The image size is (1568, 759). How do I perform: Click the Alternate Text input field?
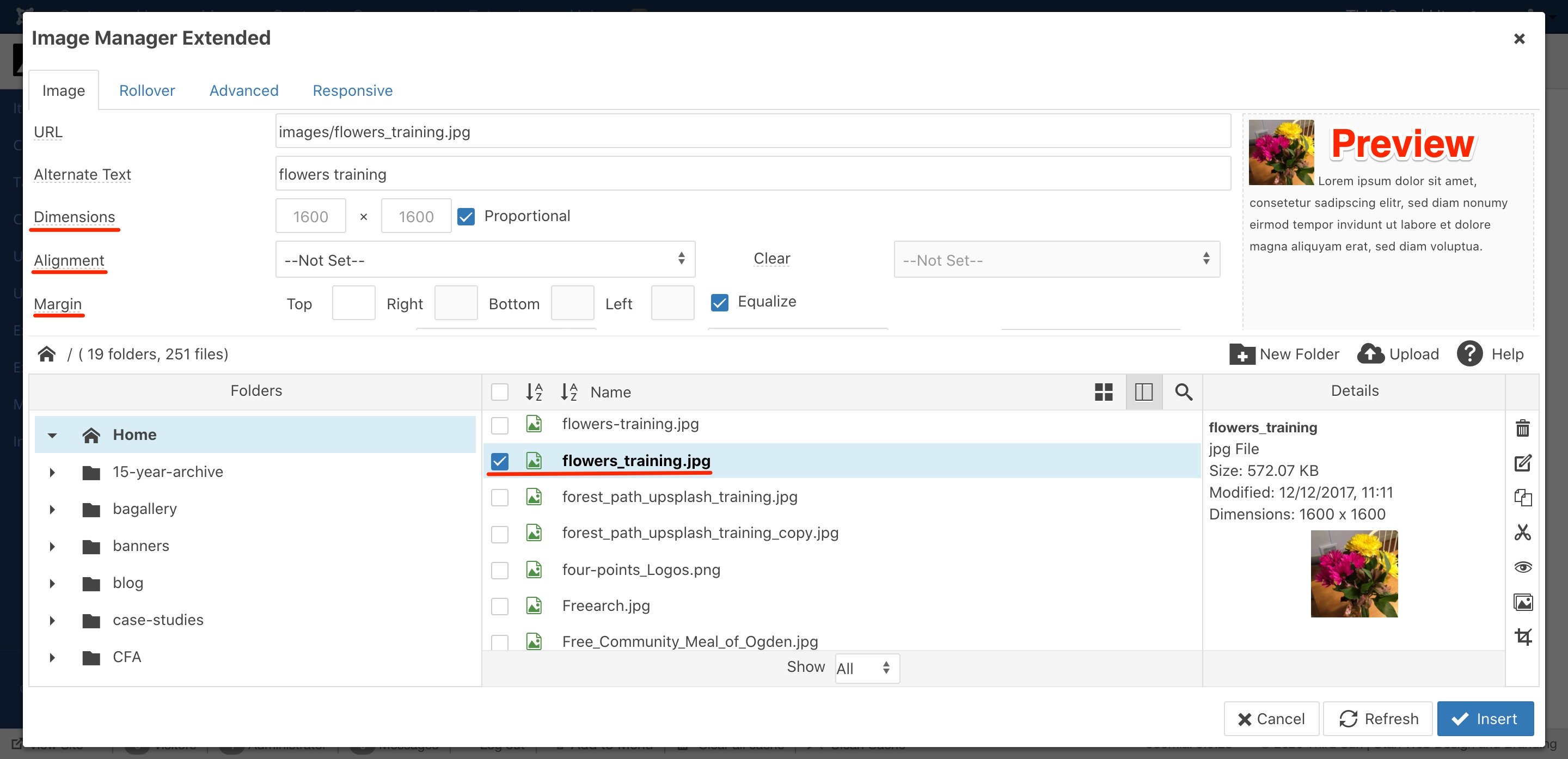tap(752, 174)
